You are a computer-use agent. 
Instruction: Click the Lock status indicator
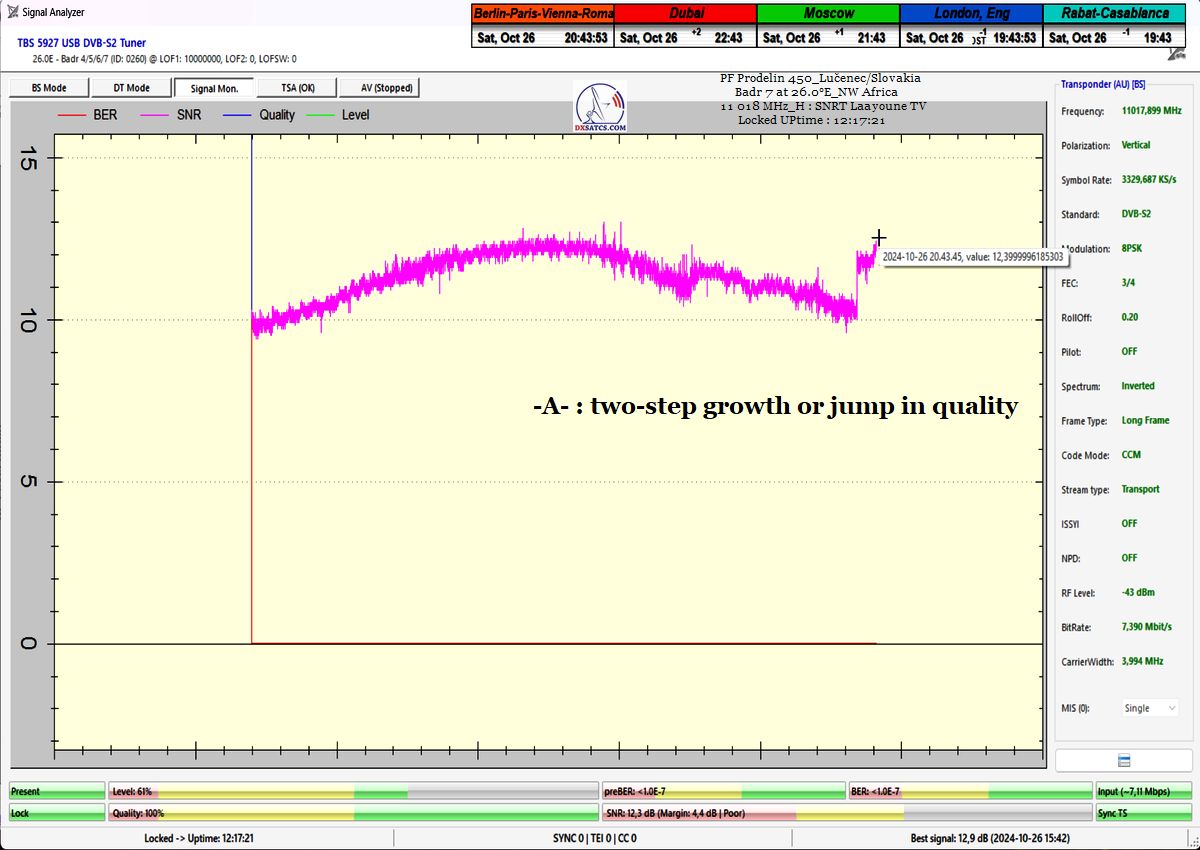[57, 813]
